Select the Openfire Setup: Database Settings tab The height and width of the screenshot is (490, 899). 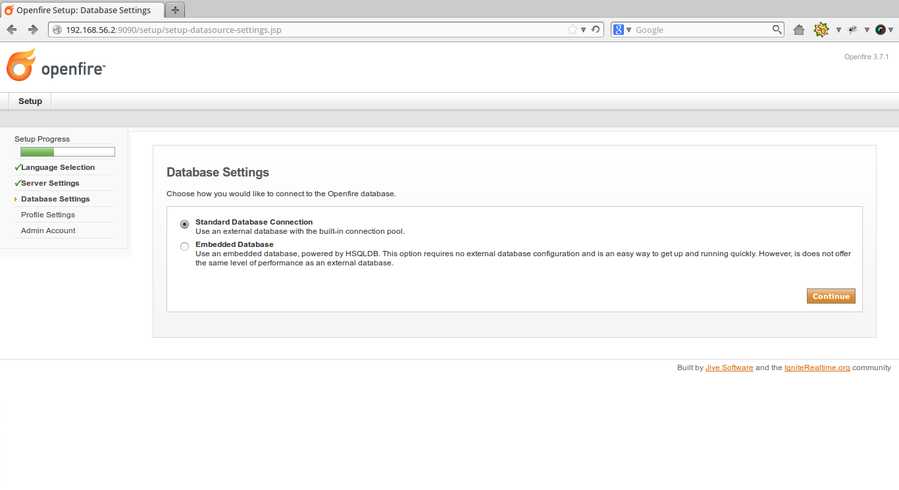coord(82,10)
